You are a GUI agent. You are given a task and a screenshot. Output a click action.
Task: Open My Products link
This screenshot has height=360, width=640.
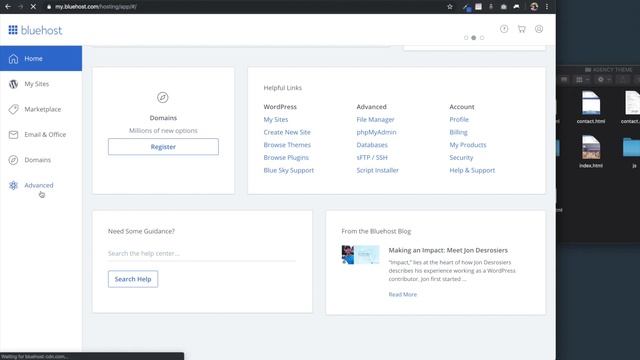click(468, 145)
